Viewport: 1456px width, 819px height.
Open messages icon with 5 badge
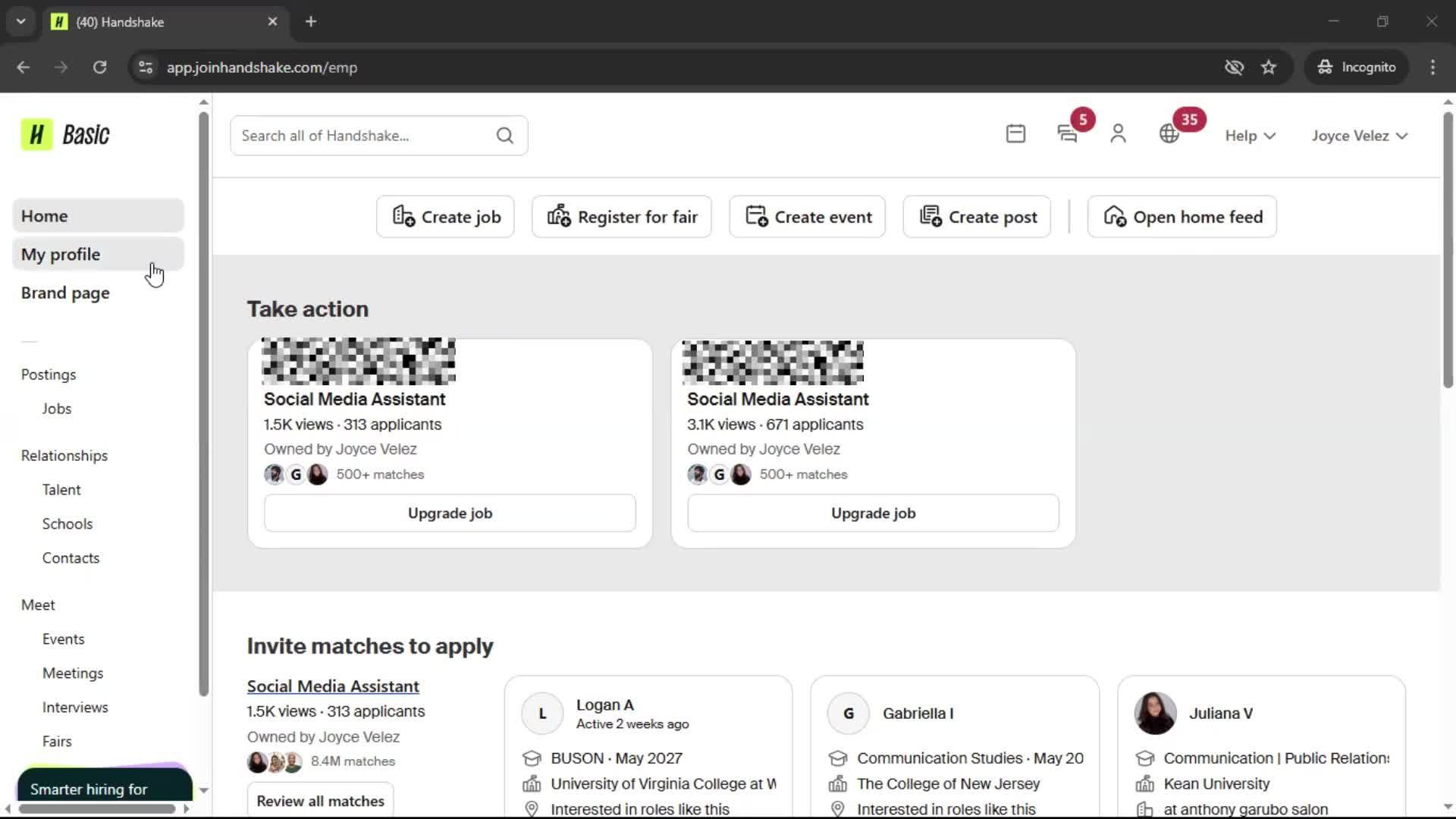(x=1068, y=134)
